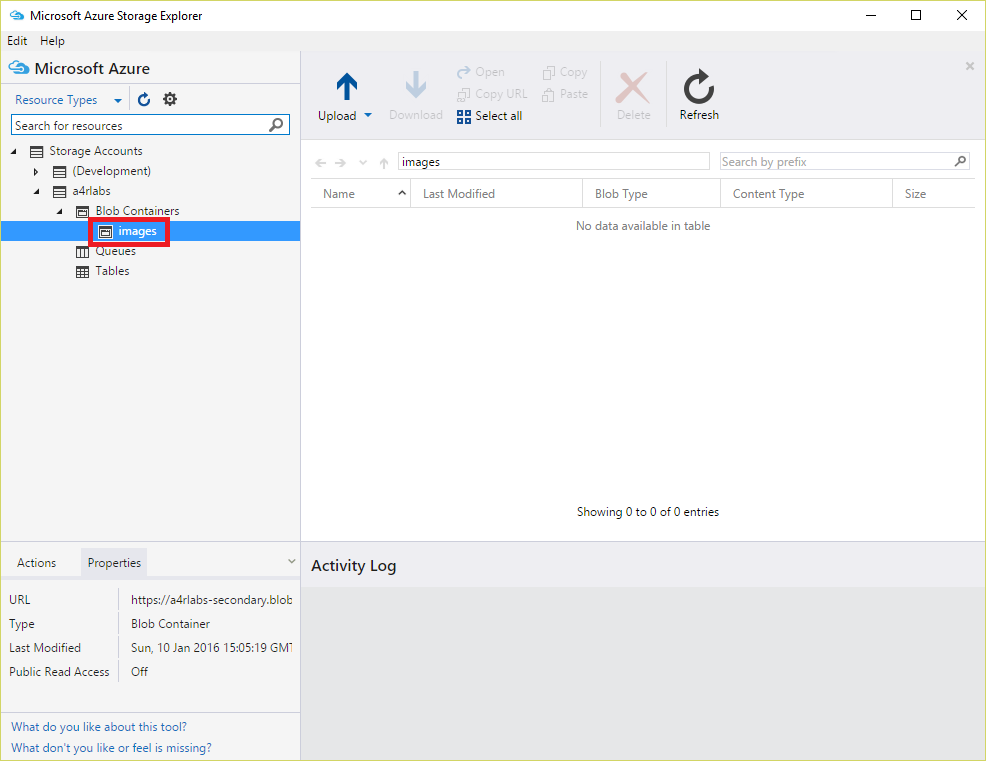Collapse the Blob Containers node
The height and width of the screenshot is (761, 986).
point(59,211)
